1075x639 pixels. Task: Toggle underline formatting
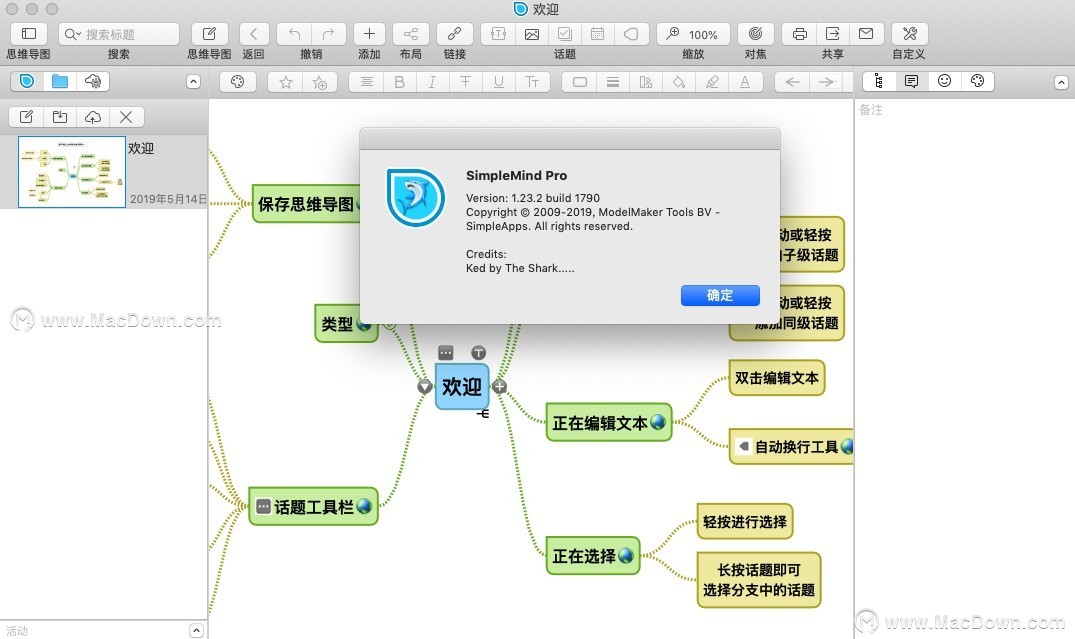[498, 82]
